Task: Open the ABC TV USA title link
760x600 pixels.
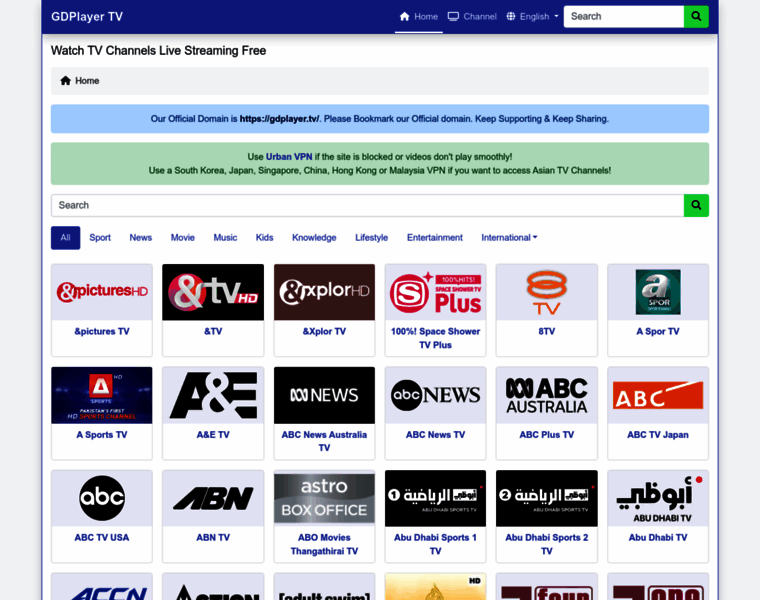Action: 102,537
